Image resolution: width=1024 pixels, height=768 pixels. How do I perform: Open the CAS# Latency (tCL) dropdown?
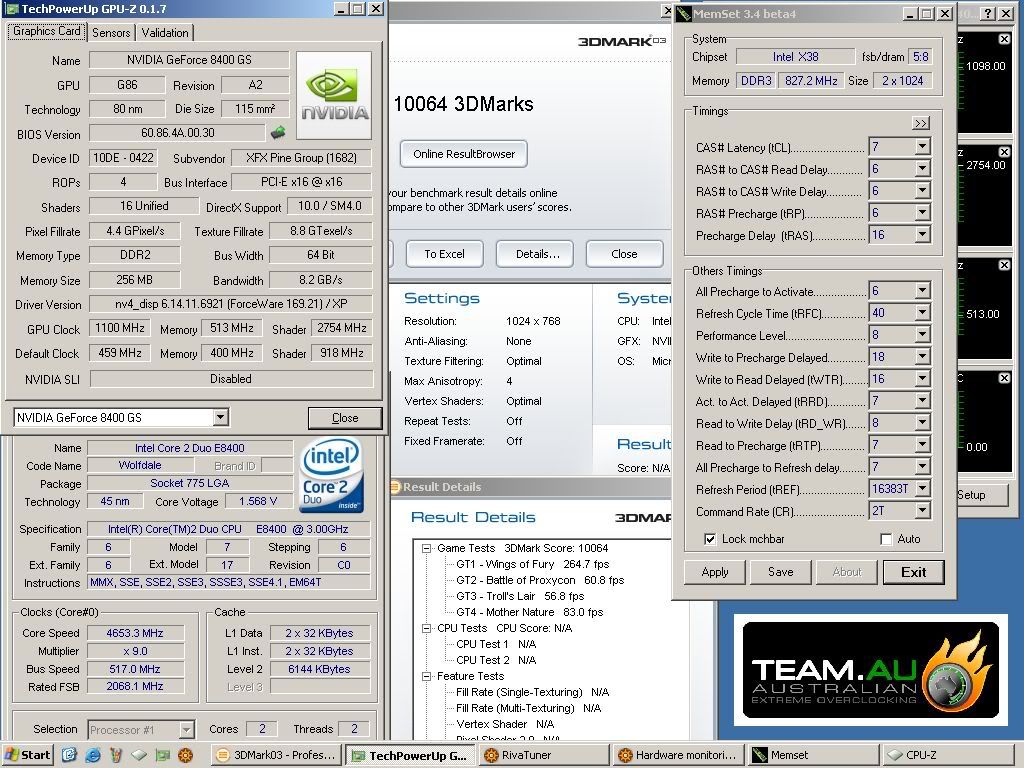922,147
